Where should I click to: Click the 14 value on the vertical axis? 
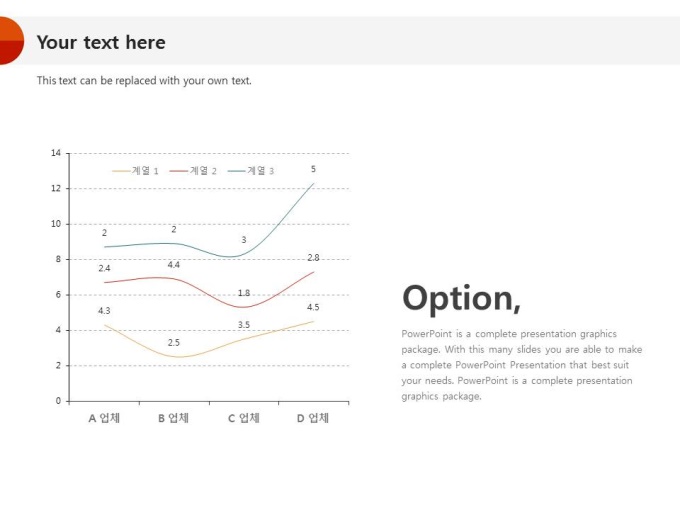point(56,153)
